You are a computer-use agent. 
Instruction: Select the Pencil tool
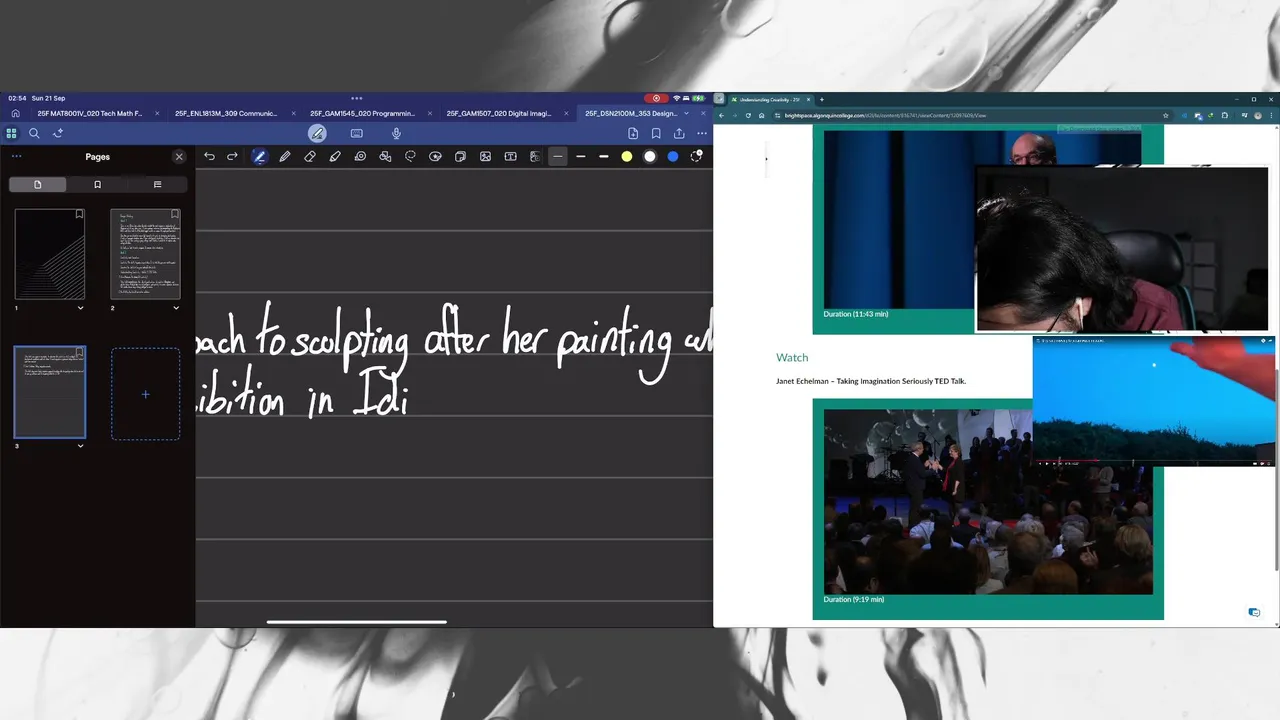[x=285, y=156]
